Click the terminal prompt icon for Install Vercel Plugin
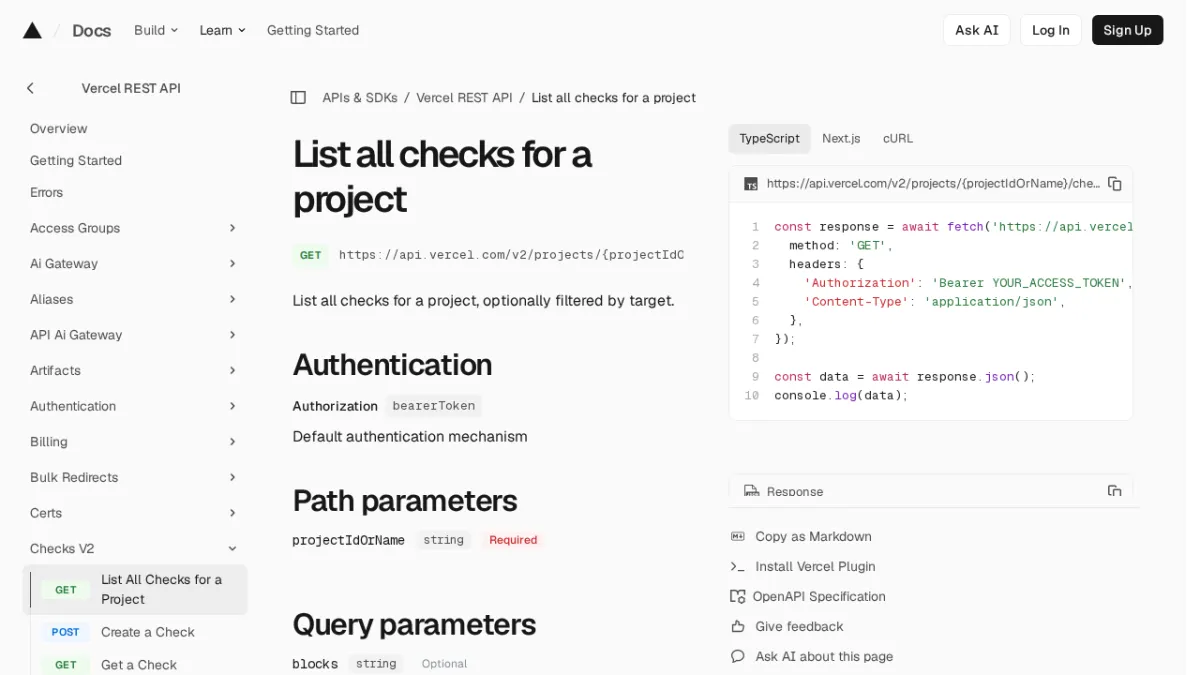The height and width of the screenshot is (675, 1200). 738,567
